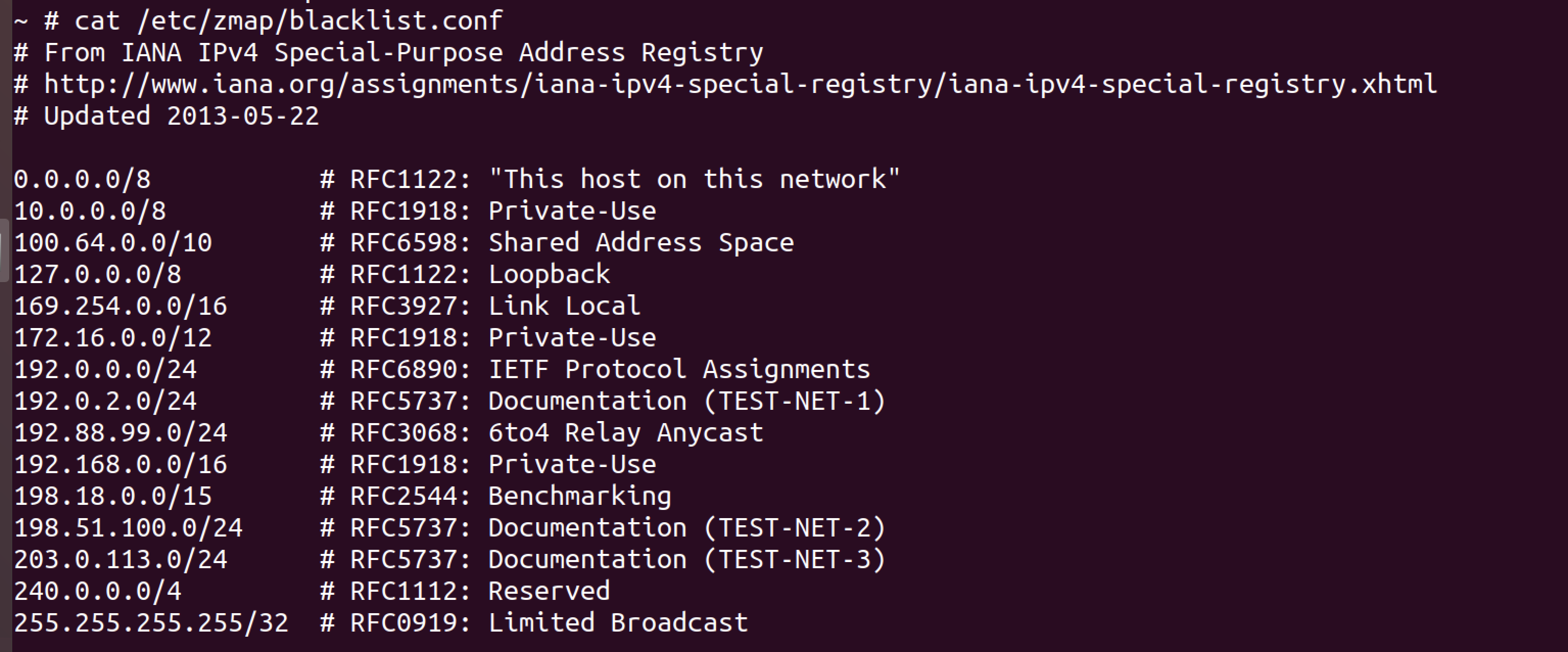Click the 198.51.100.0/24 address entry
This screenshot has width=1568, height=652.
pyautogui.click(x=128, y=528)
